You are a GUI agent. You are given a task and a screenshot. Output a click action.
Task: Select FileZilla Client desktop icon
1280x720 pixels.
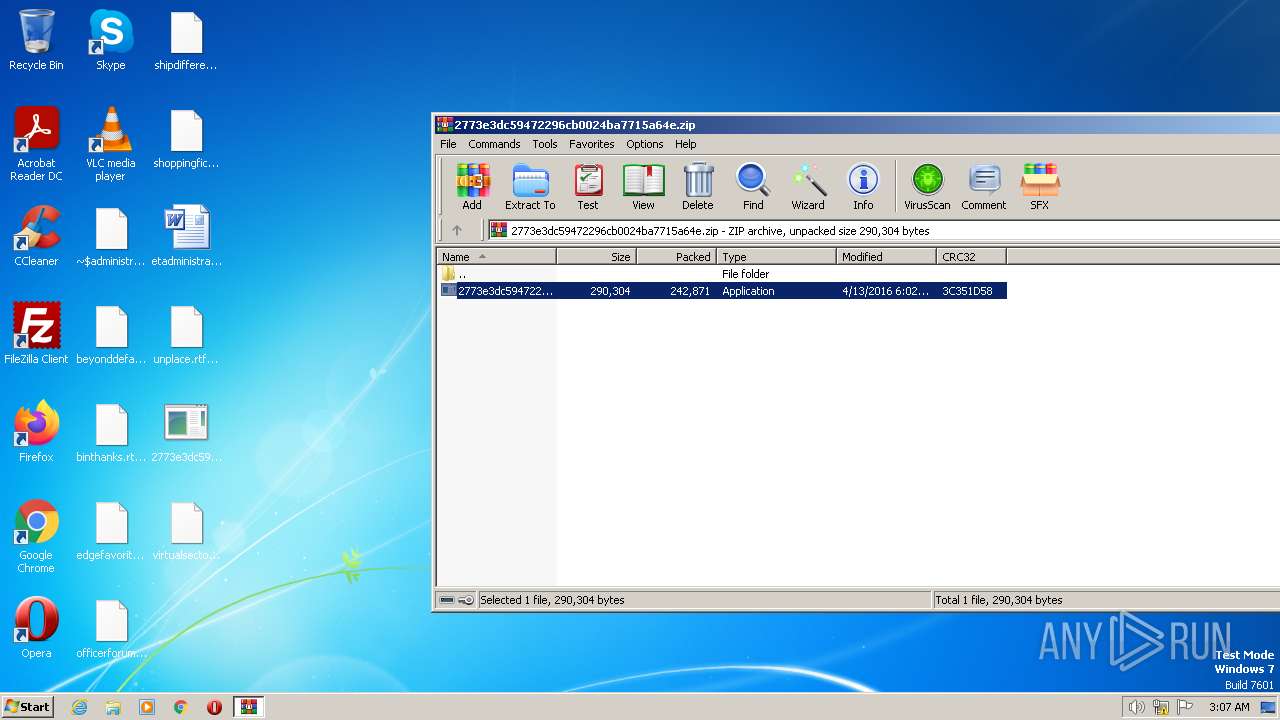[36, 334]
